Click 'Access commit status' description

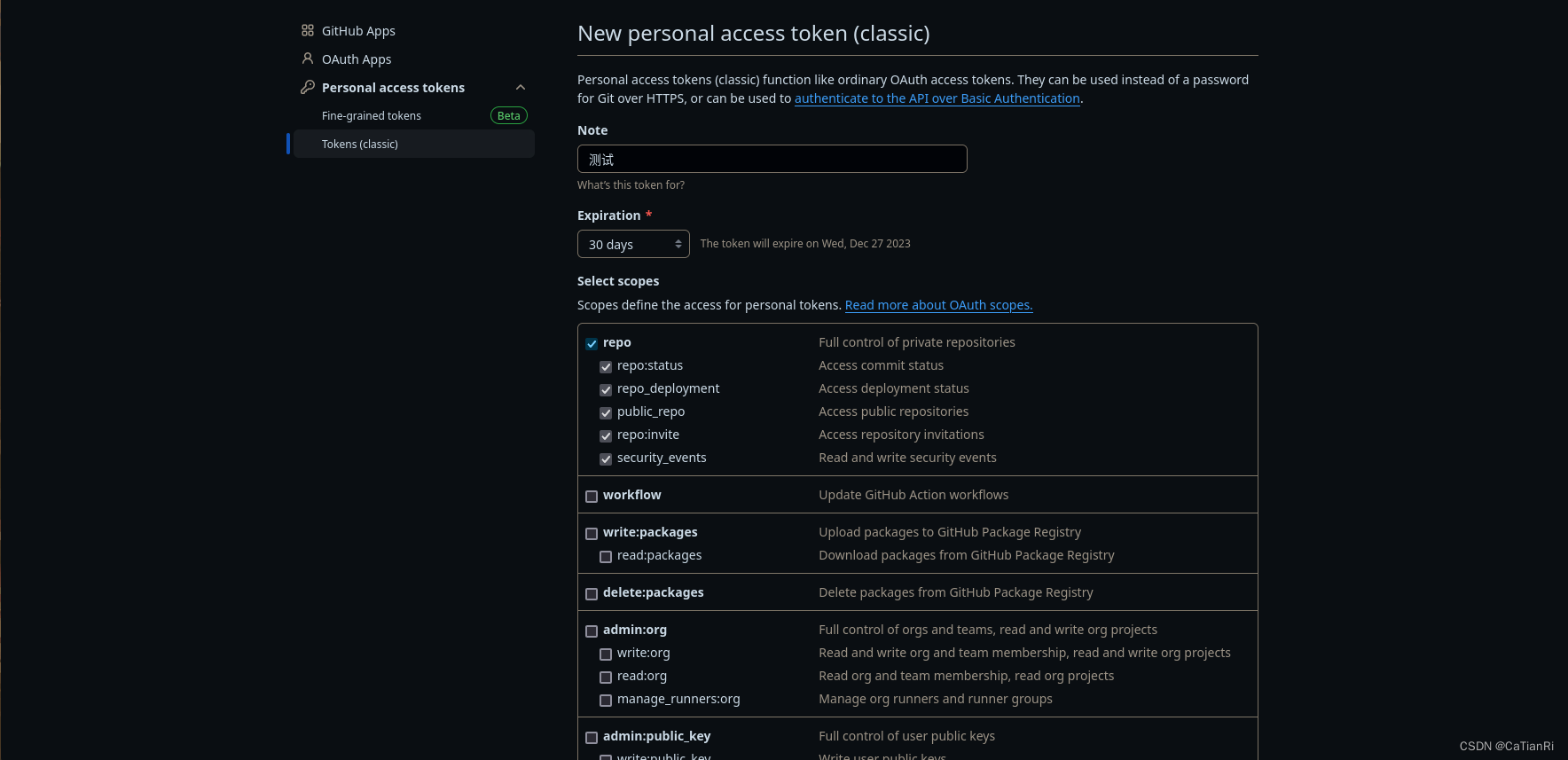(881, 365)
